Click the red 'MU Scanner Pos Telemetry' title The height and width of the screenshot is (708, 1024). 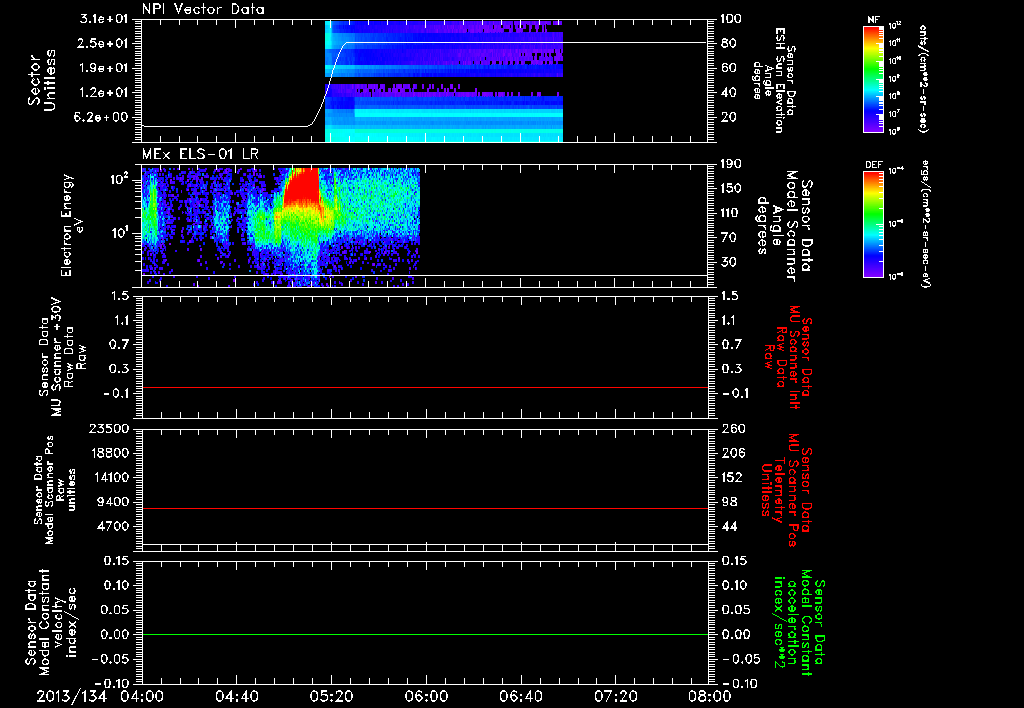coord(786,491)
